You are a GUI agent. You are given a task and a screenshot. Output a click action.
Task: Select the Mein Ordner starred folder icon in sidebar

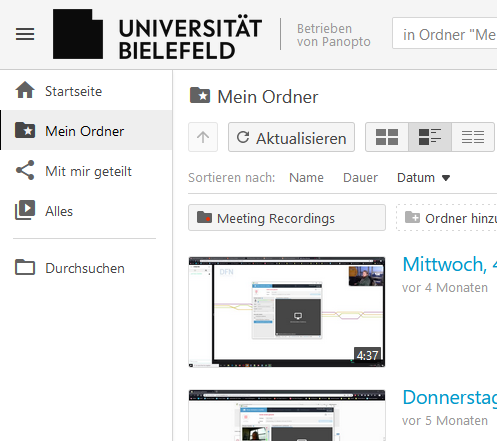(x=25, y=130)
